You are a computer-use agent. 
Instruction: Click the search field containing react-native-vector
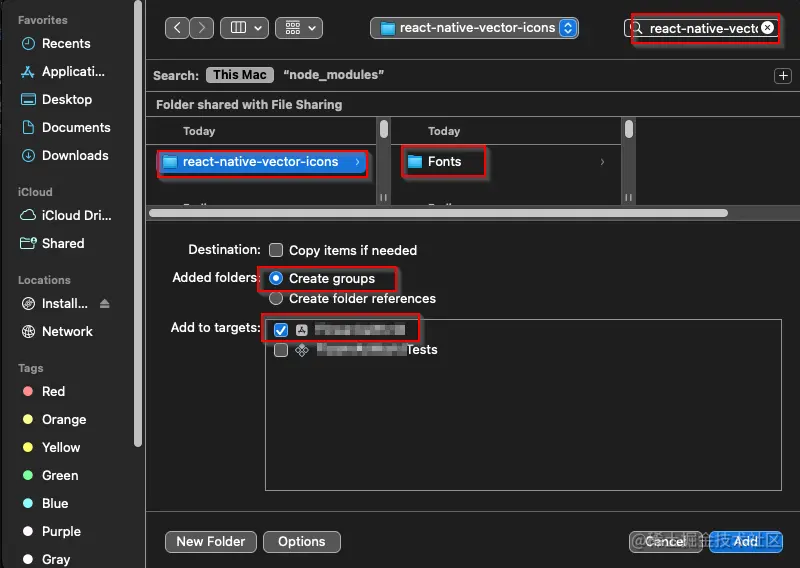[x=702, y=28]
